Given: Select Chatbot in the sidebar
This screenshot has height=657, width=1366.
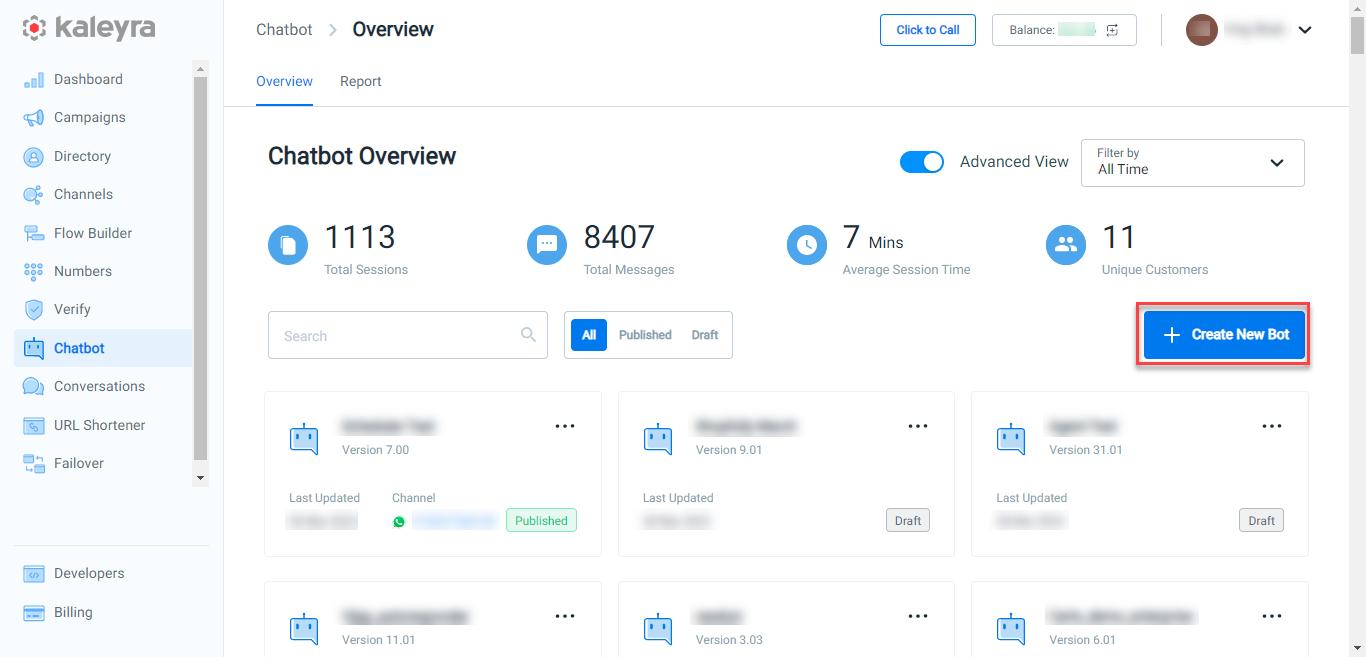Looking at the screenshot, I should click(x=103, y=348).
